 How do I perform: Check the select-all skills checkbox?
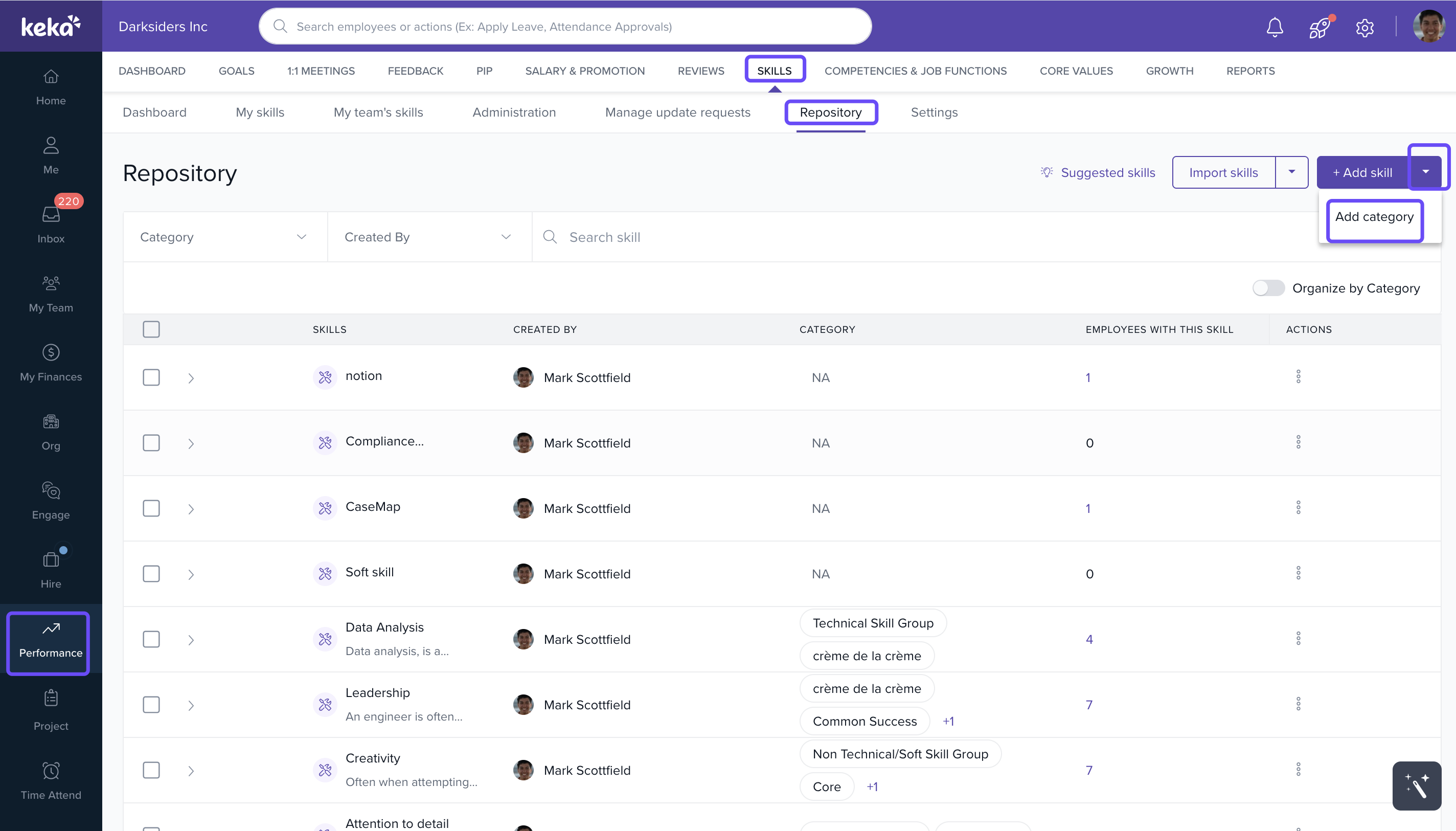click(x=151, y=329)
